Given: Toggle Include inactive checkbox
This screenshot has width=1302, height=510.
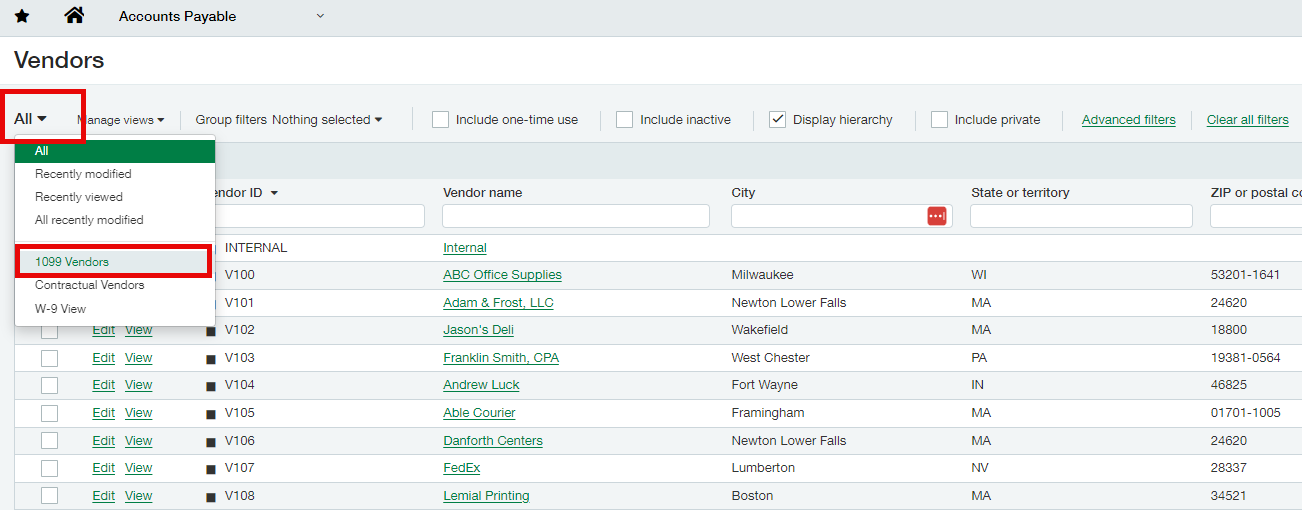Looking at the screenshot, I should tap(624, 120).
